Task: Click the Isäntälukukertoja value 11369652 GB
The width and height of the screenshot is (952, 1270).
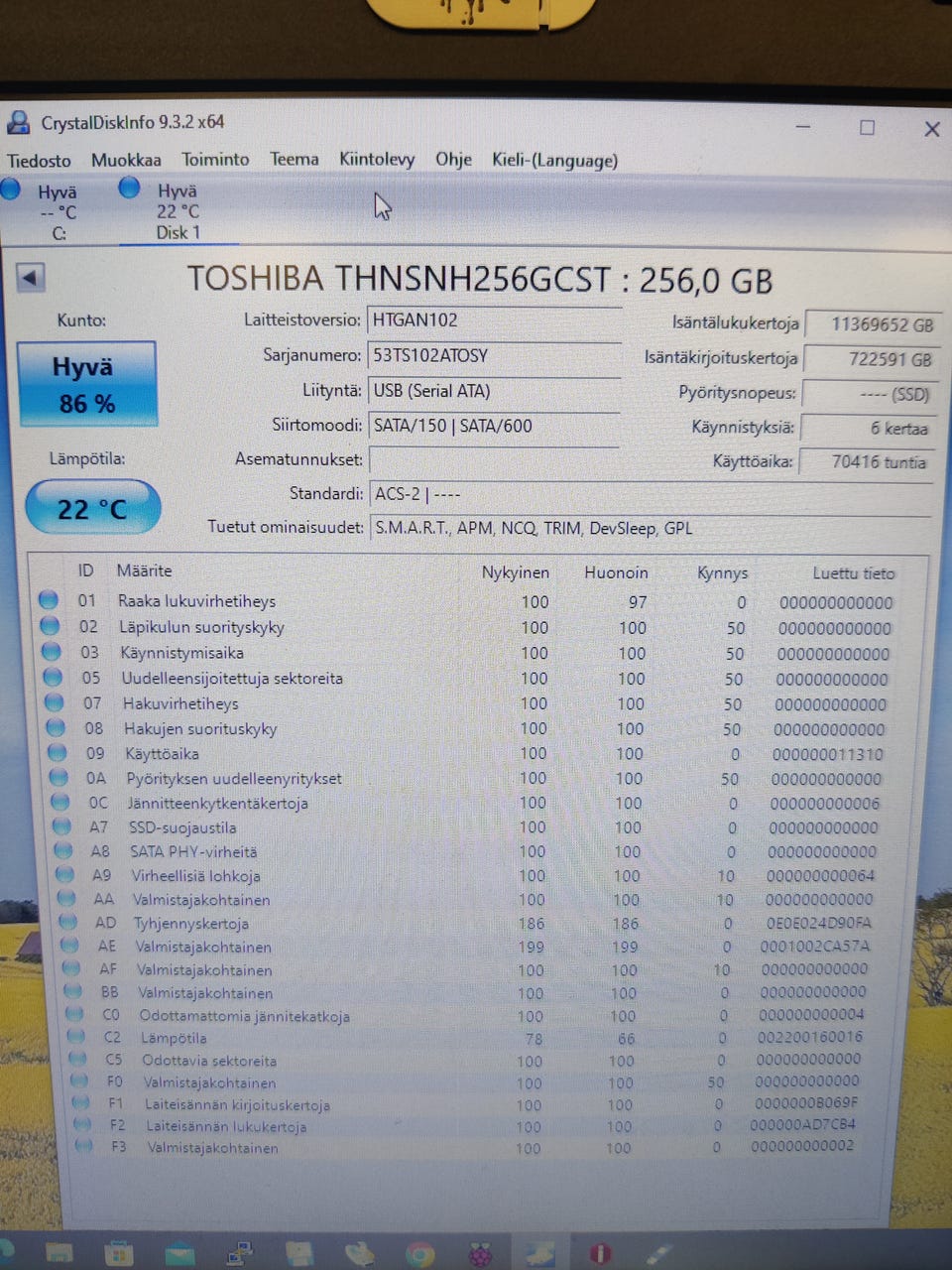Action: tap(871, 324)
